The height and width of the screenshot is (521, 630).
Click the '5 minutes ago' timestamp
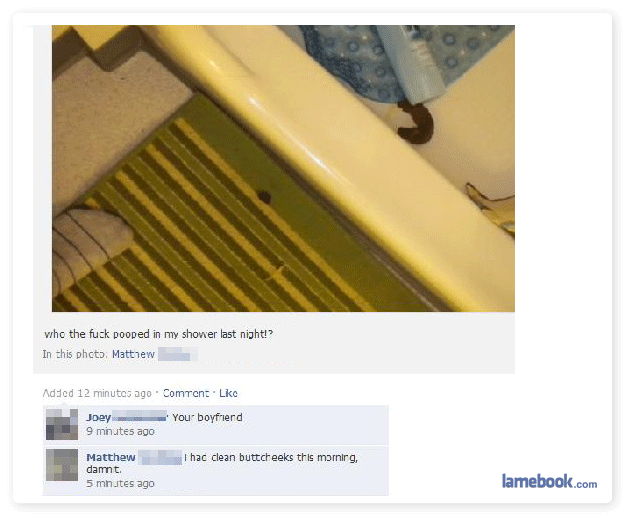click(120, 483)
